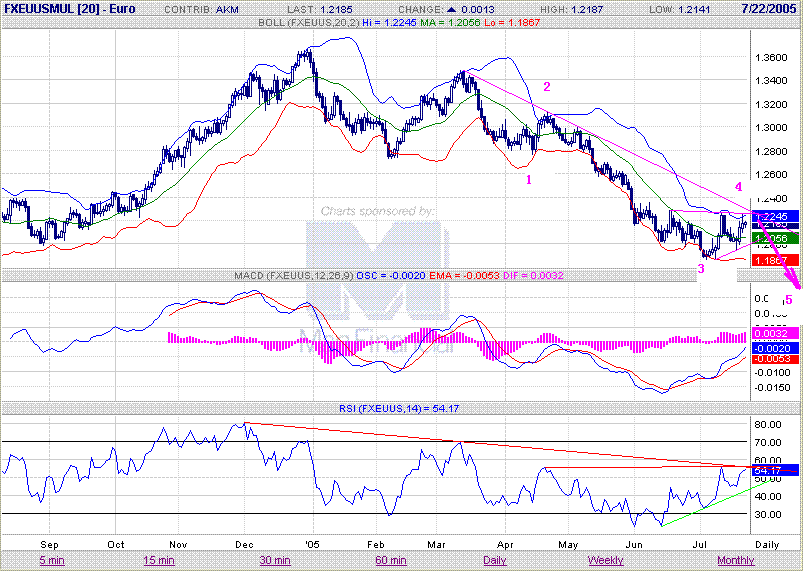The width and height of the screenshot is (803, 571).
Task: Open the Monthly timeframe link
Action: pyautogui.click(x=735, y=560)
